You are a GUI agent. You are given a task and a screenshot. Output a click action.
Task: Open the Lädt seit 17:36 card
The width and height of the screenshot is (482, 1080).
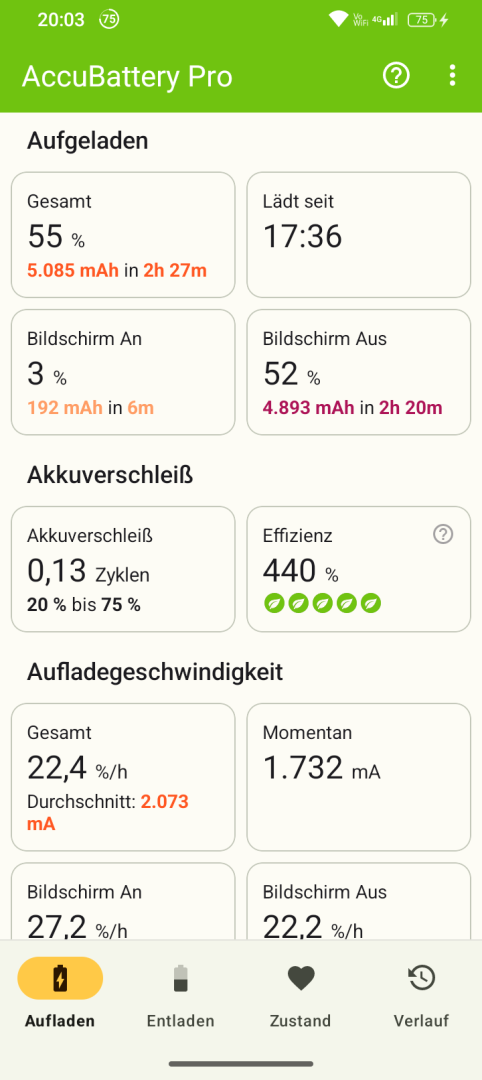point(359,235)
